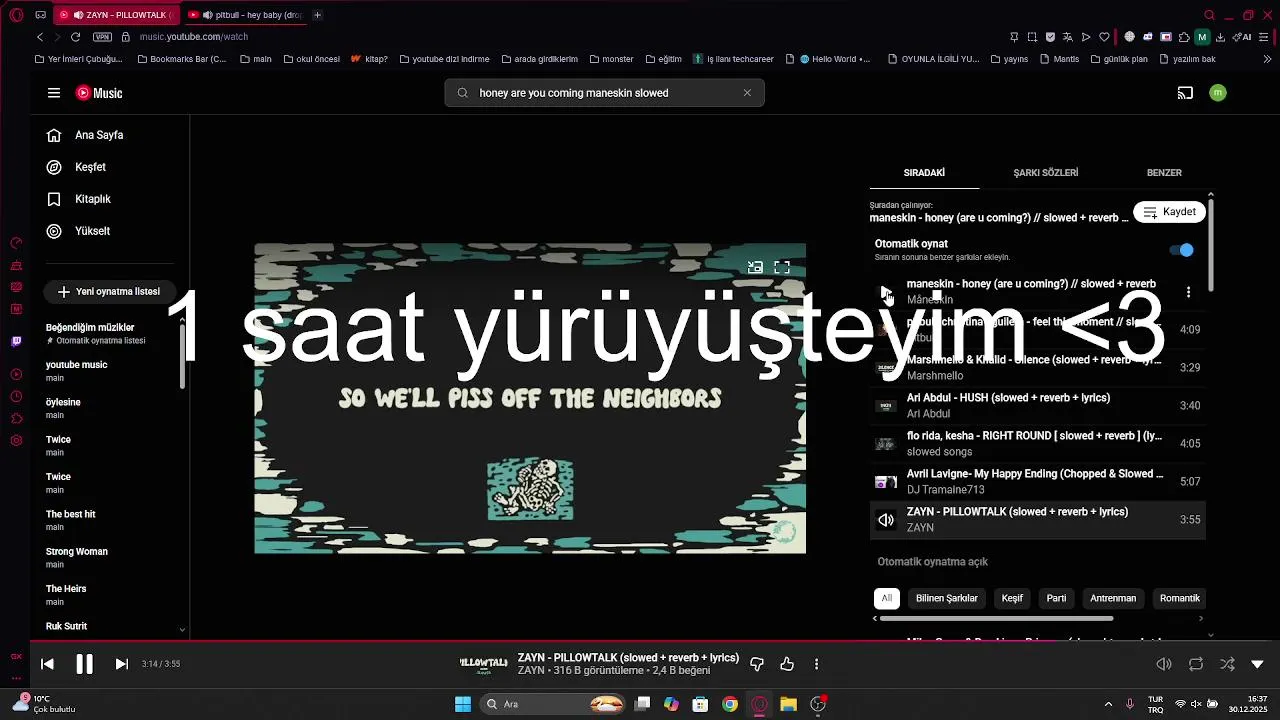The height and width of the screenshot is (720, 1280).
Task: Open more options in player bar
Action: tap(816, 664)
